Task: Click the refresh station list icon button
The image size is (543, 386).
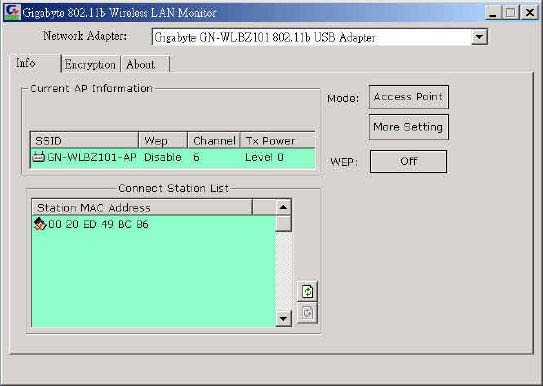Action: click(308, 291)
